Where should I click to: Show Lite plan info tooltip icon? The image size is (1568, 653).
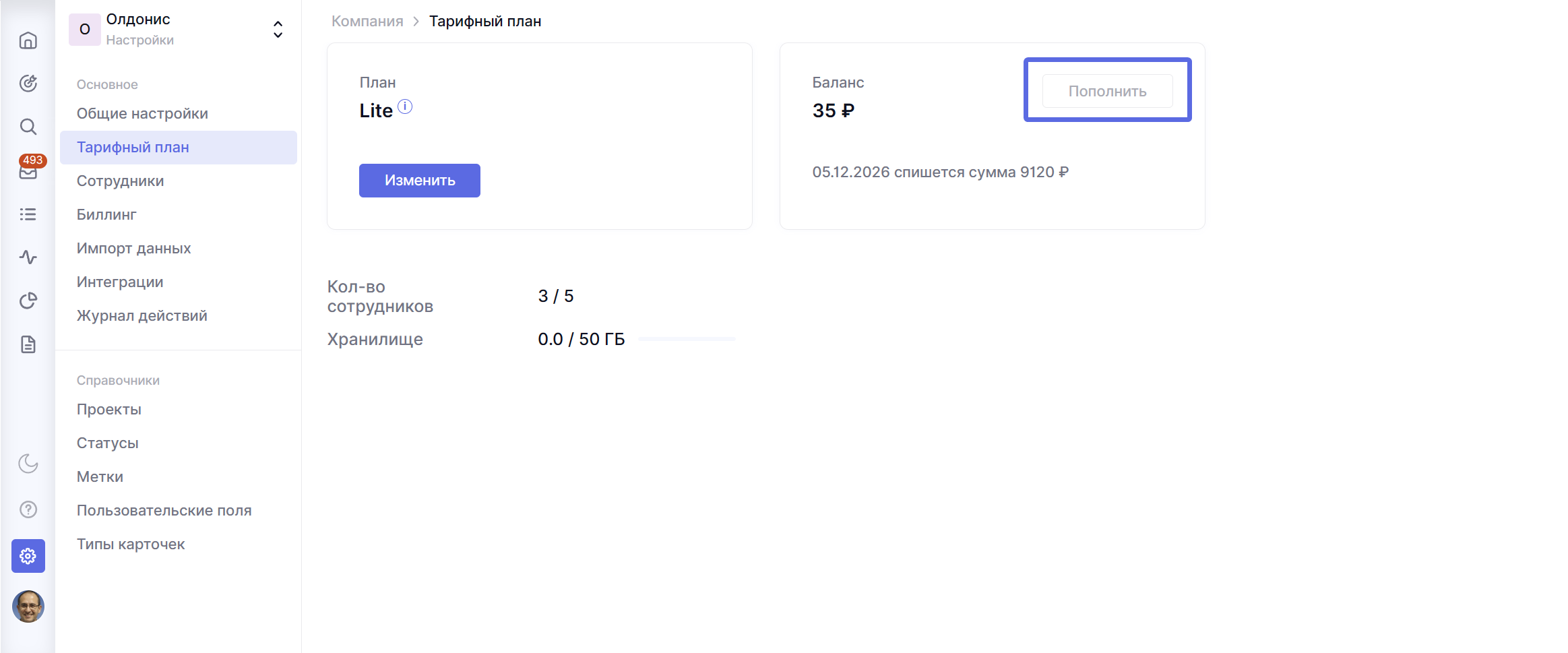(x=405, y=106)
